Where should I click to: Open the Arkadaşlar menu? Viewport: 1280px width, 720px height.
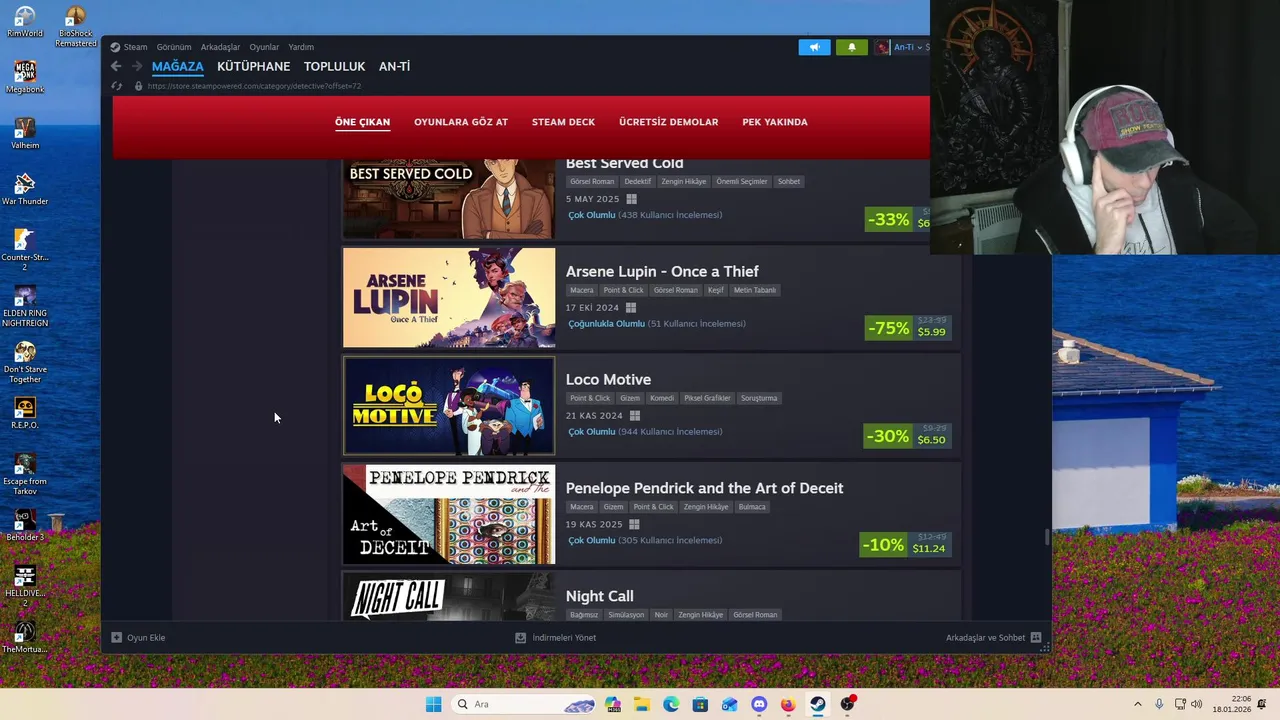tap(220, 47)
